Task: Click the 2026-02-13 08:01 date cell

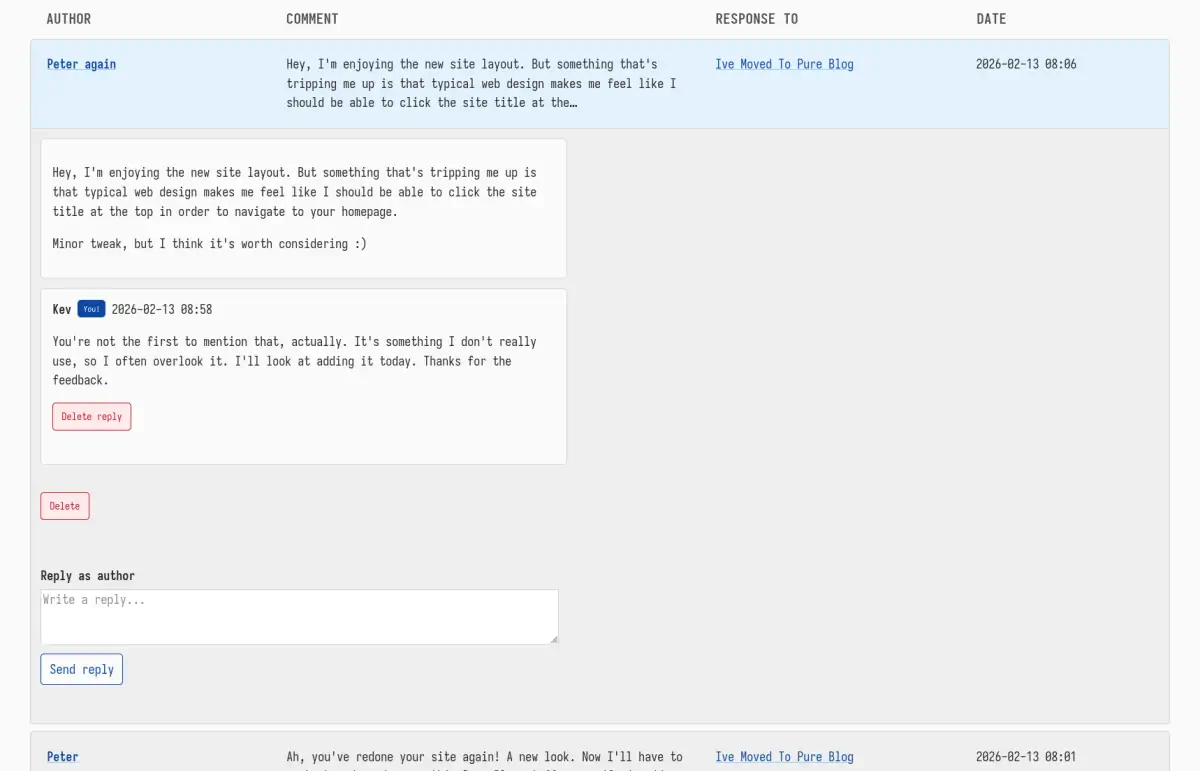Action: pyautogui.click(x=1026, y=757)
